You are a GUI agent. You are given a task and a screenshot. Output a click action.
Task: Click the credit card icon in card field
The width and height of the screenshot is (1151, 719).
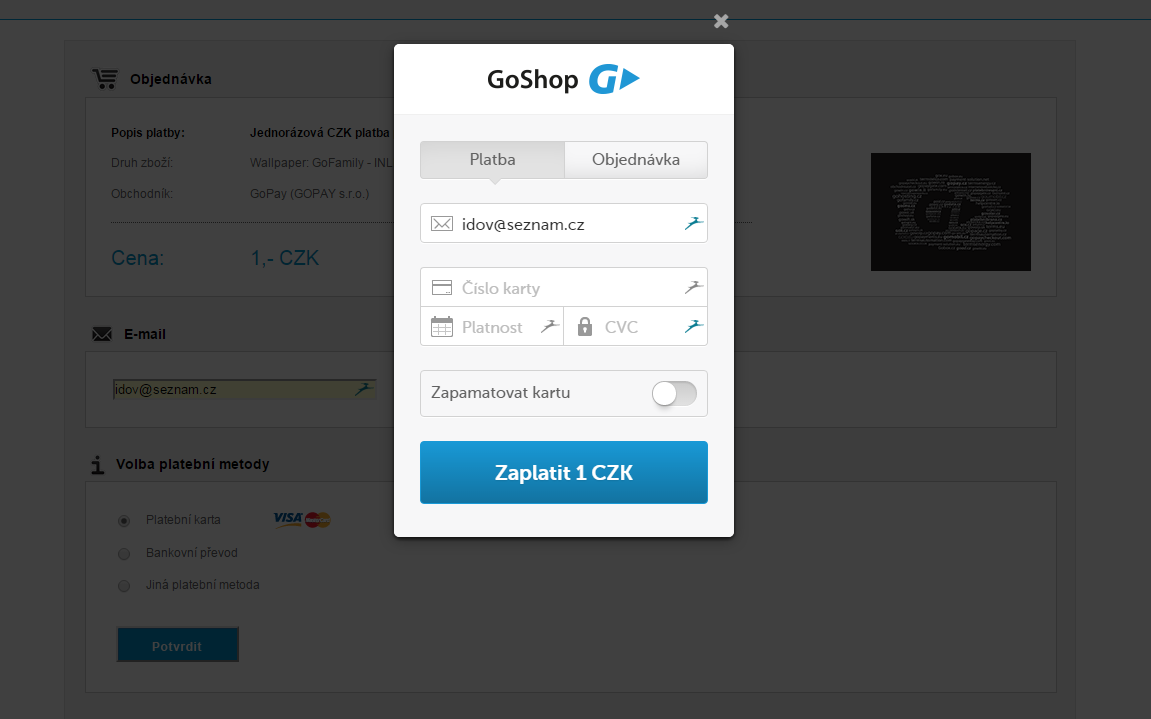click(442, 287)
